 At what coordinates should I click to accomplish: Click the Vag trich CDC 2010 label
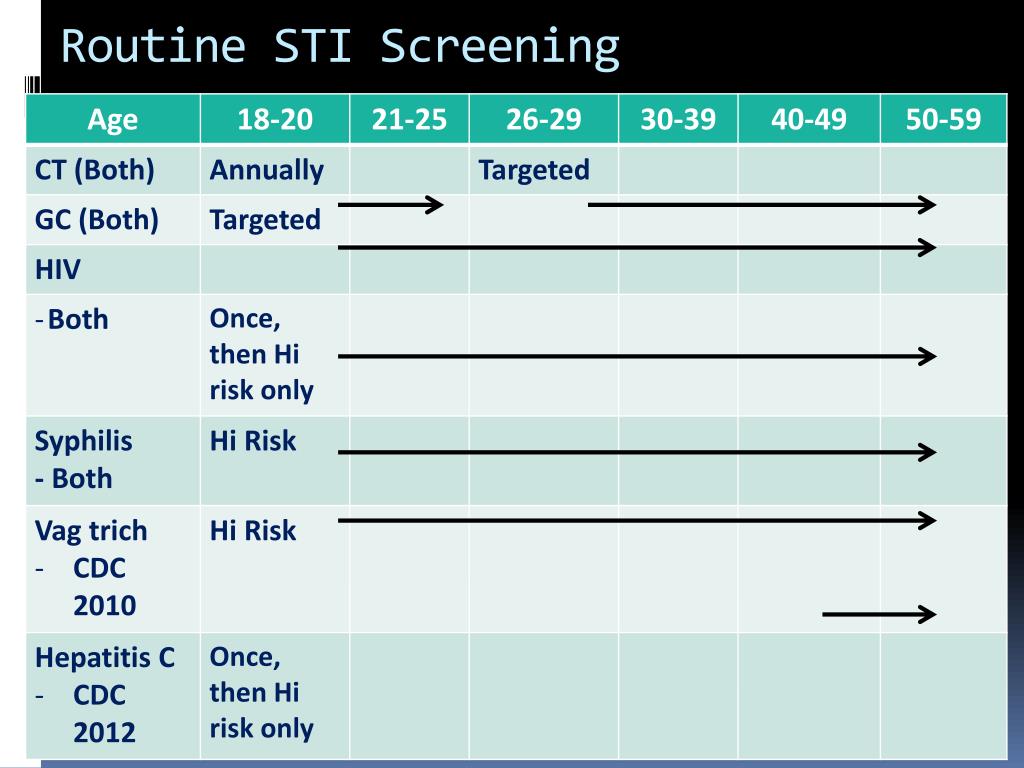91,568
